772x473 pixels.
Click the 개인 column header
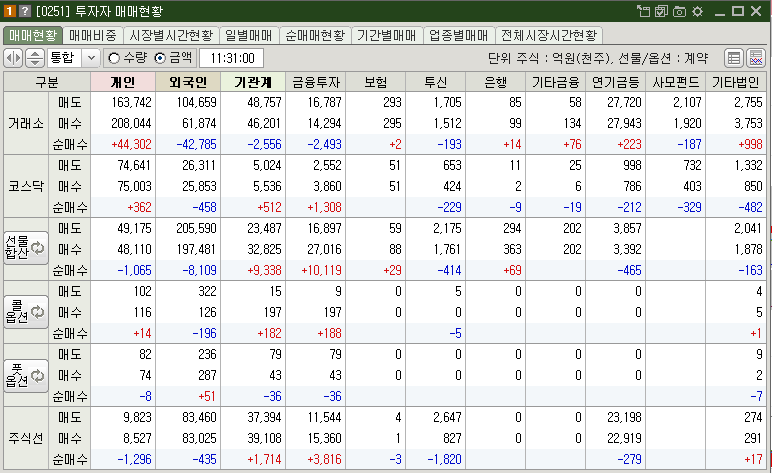click(123, 82)
